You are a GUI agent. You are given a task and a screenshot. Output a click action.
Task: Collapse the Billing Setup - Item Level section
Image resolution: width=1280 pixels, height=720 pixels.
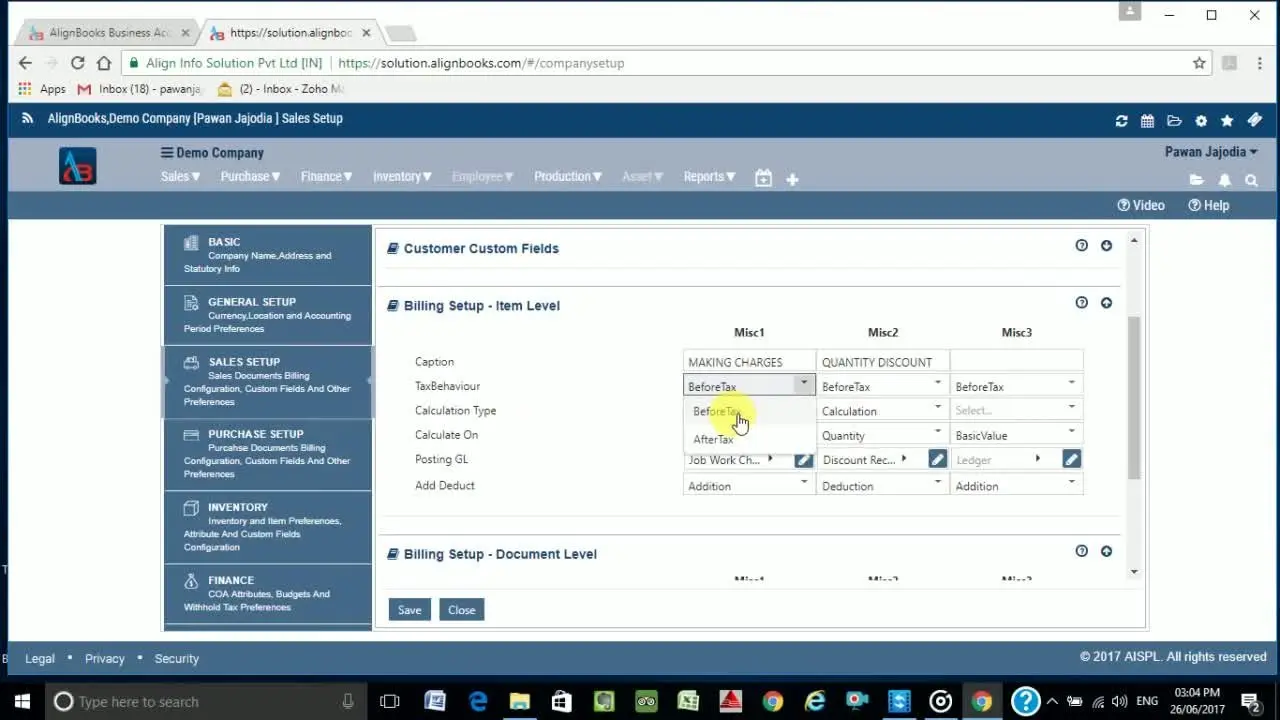click(x=1106, y=302)
